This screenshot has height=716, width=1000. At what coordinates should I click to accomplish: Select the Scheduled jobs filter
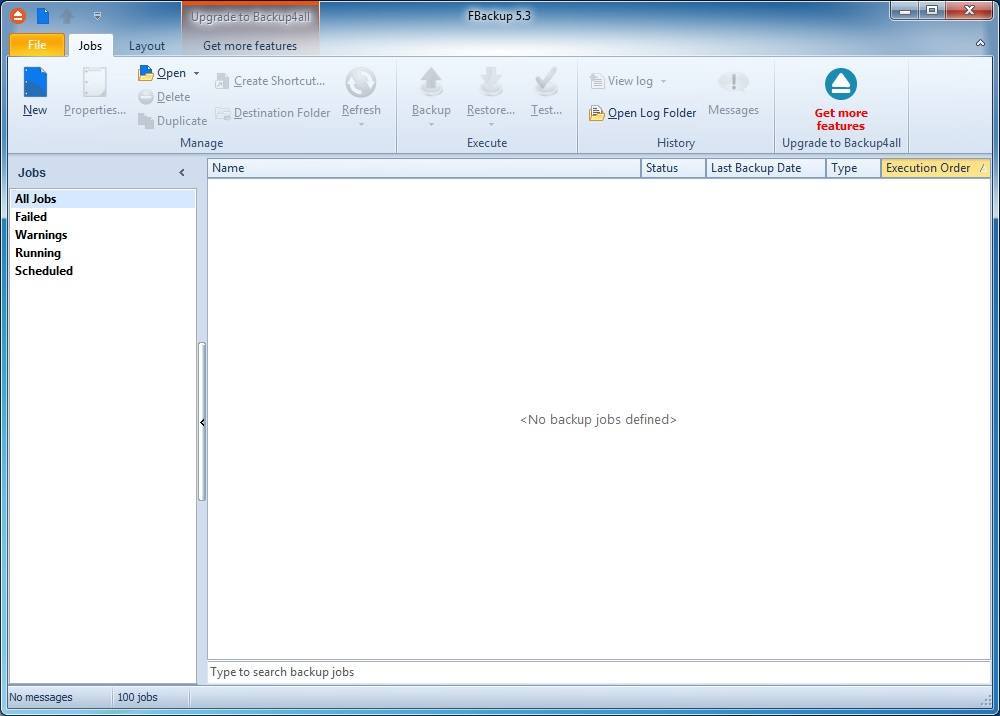[103, 270]
